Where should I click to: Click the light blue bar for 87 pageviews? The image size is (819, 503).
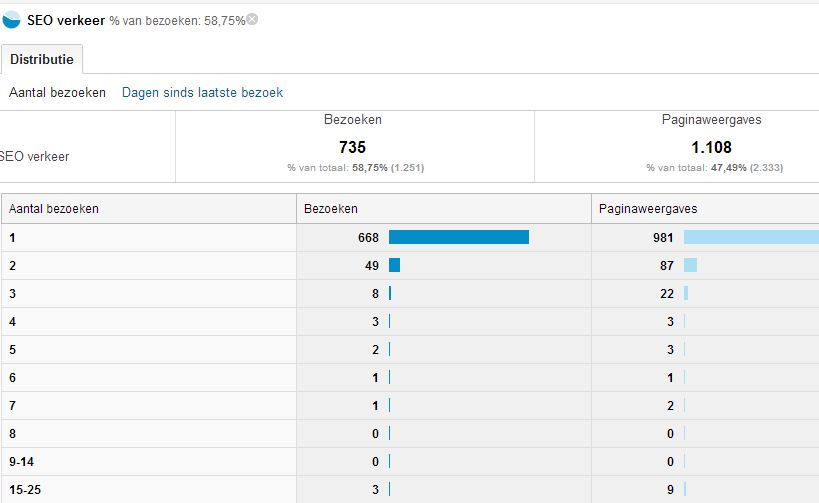690,265
